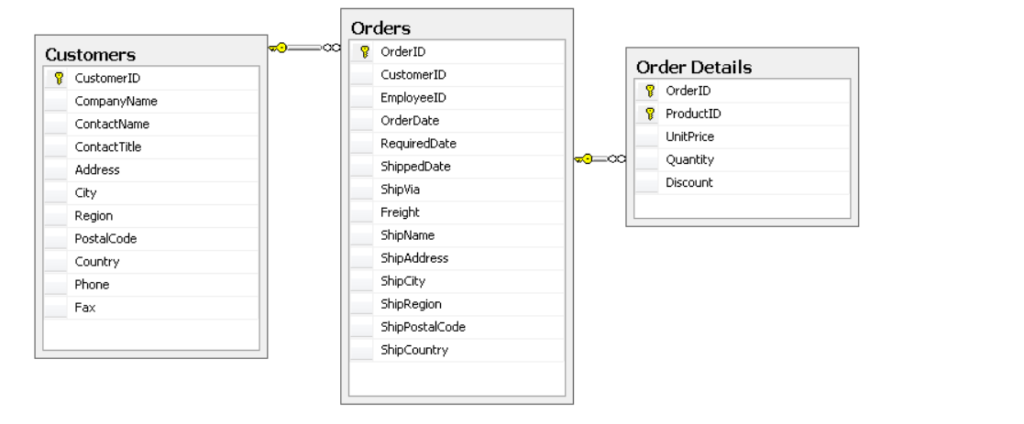Select Quantity column in Order Details table
The image size is (1024, 424).
(x=742, y=159)
